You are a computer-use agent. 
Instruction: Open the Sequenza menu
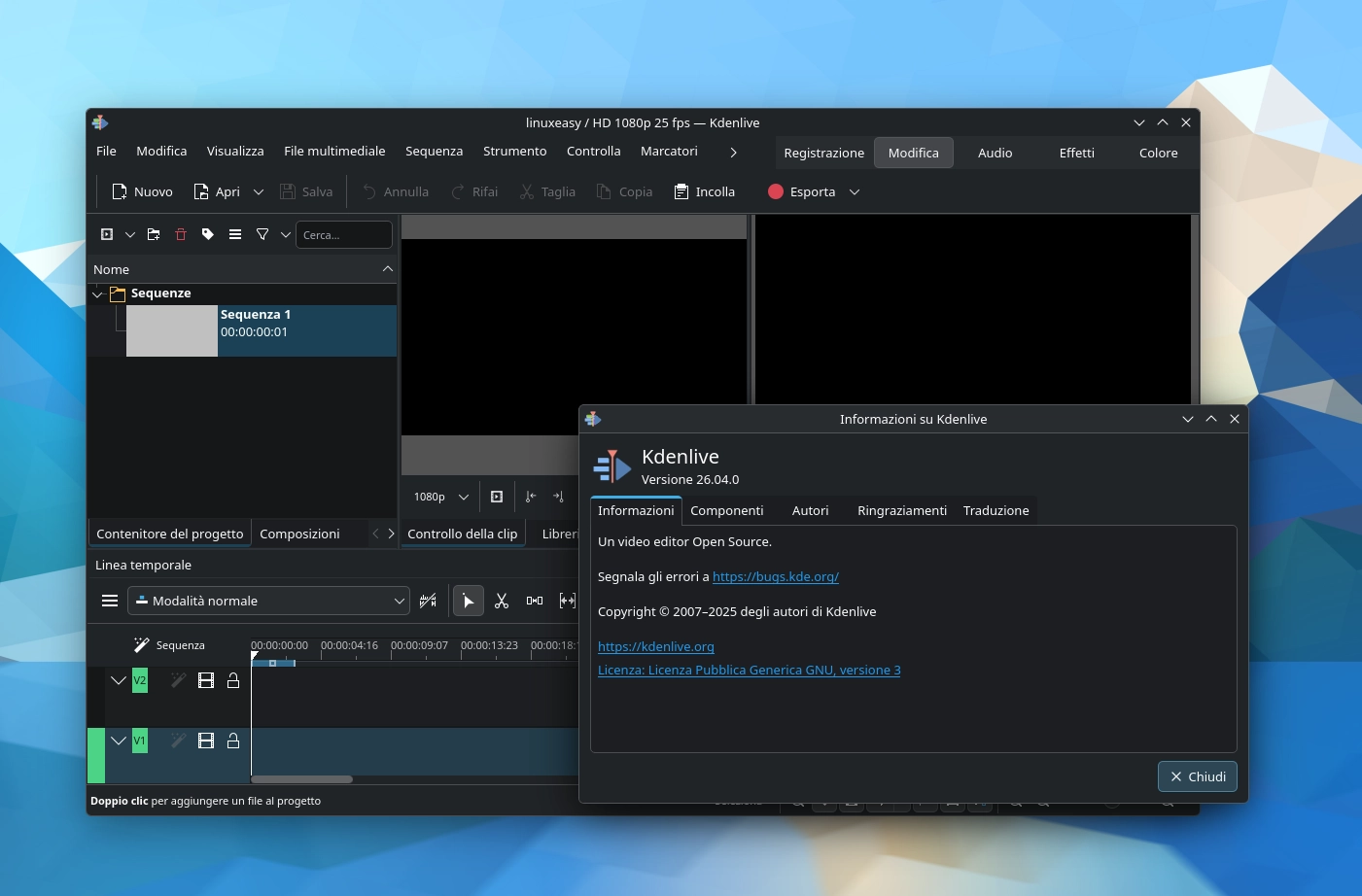[434, 151]
